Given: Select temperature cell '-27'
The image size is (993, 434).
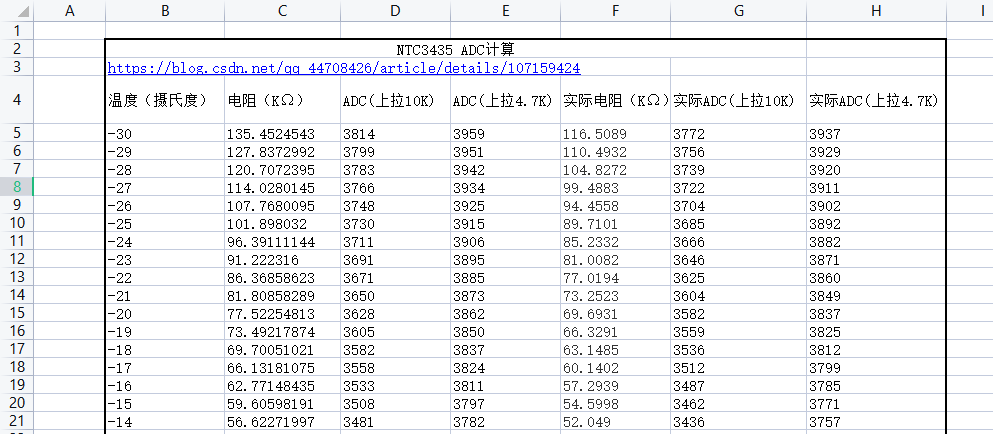Looking at the screenshot, I should click(x=165, y=188).
